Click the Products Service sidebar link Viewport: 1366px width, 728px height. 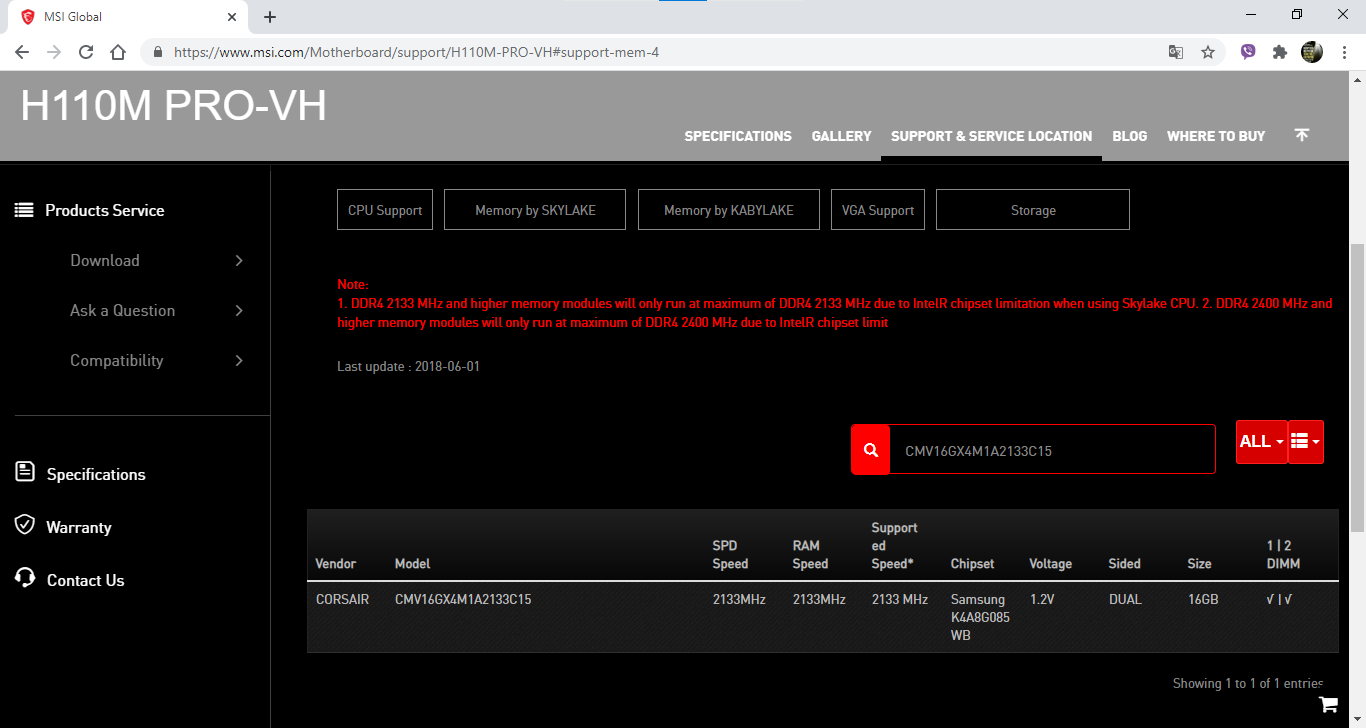[105, 210]
